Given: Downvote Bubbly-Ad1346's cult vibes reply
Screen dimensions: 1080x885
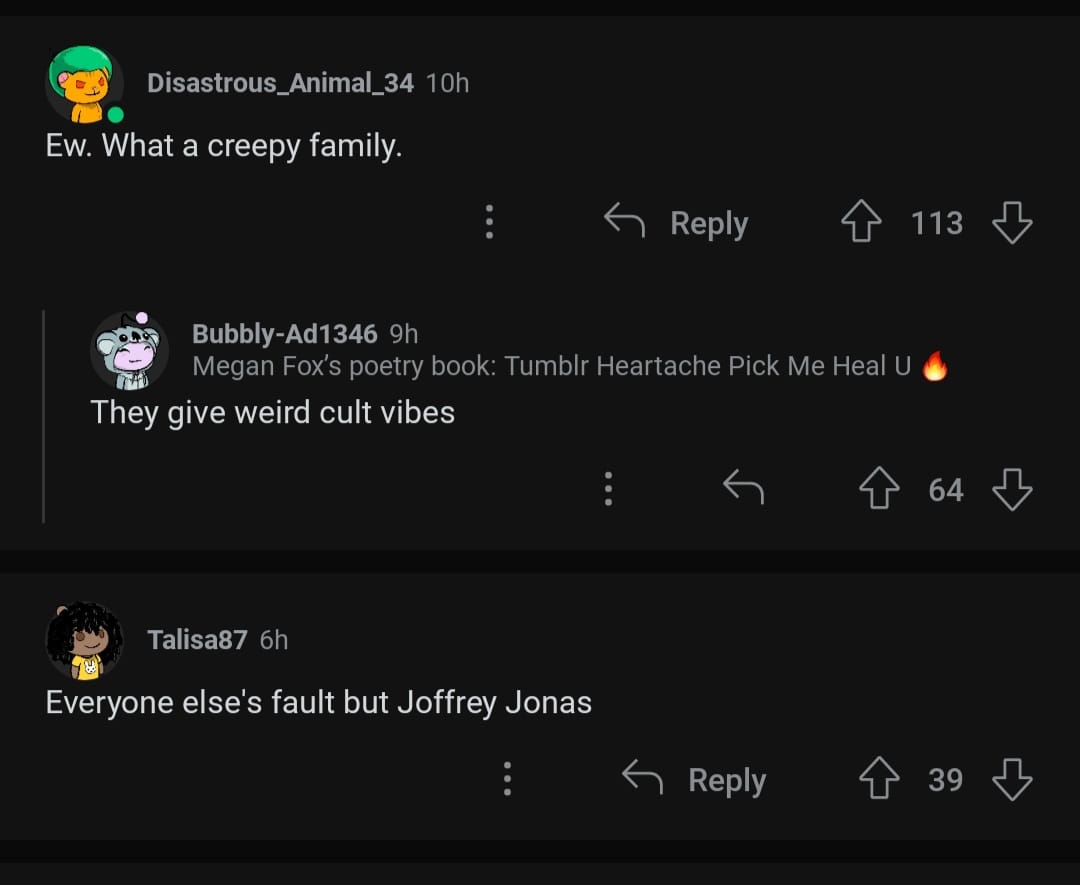Looking at the screenshot, I should point(1011,489).
